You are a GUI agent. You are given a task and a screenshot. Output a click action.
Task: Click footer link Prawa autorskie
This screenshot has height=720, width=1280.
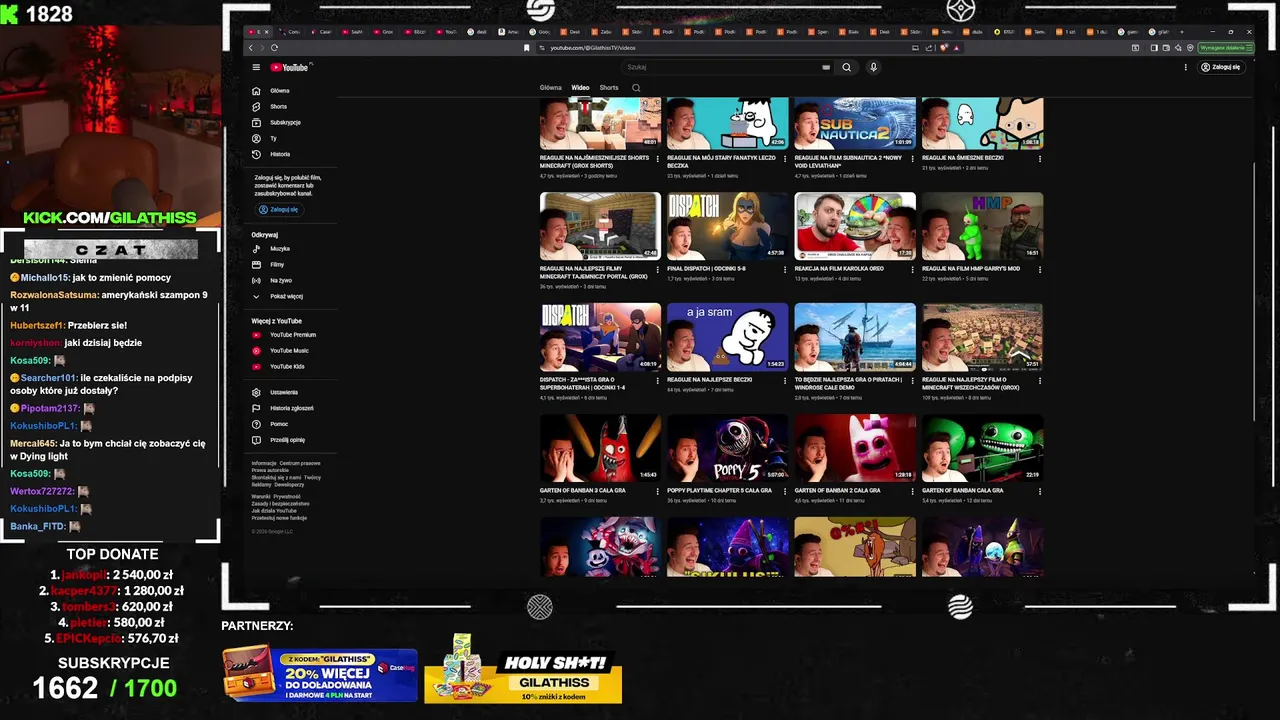click(270, 470)
